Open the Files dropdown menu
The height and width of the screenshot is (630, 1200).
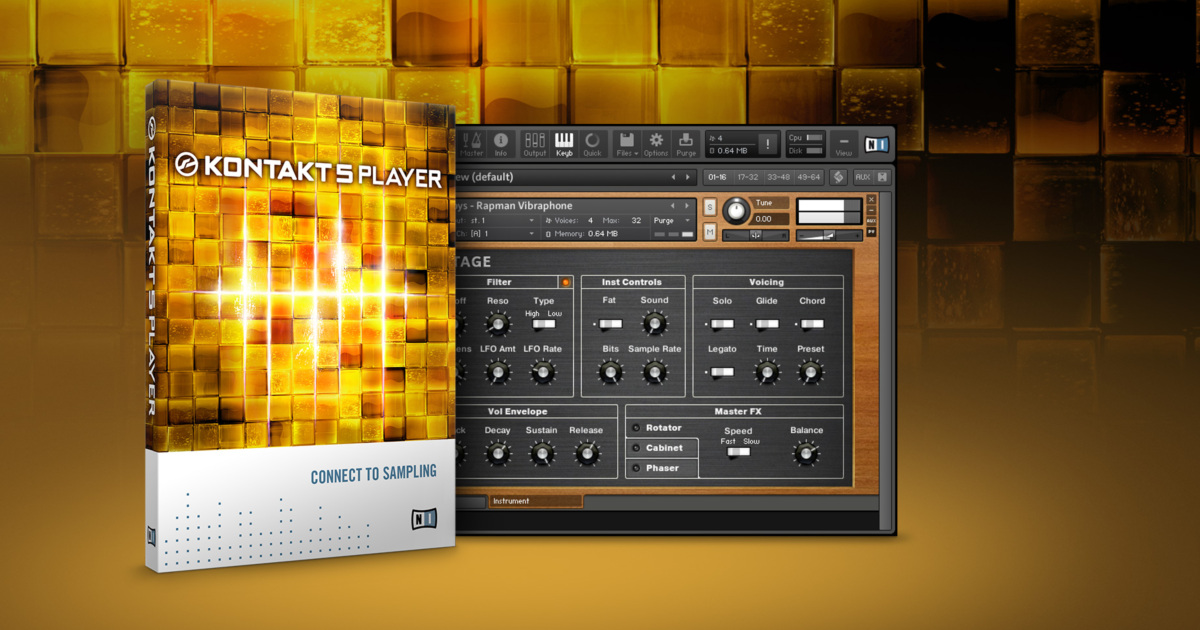coord(626,144)
